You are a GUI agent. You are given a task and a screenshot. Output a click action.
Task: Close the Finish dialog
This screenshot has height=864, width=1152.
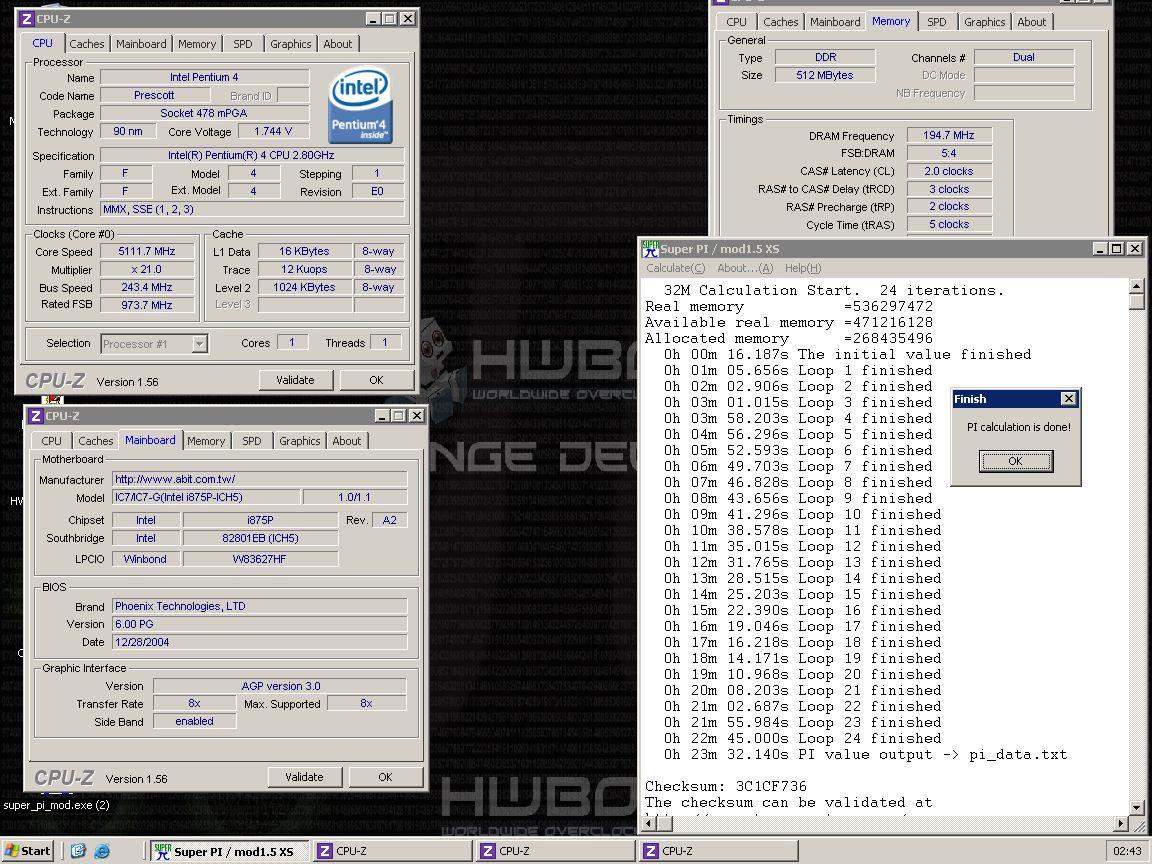(1068, 398)
